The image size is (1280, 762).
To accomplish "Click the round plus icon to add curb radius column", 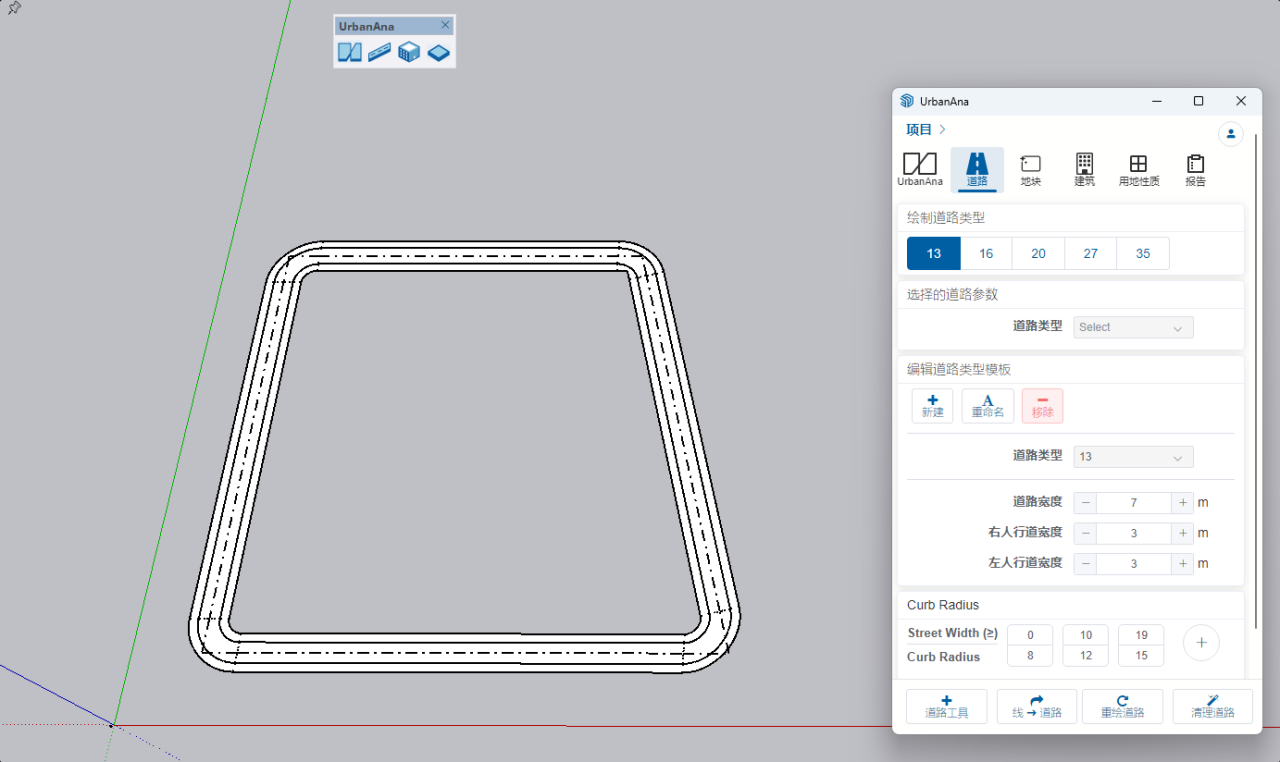I will point(1201,643).
